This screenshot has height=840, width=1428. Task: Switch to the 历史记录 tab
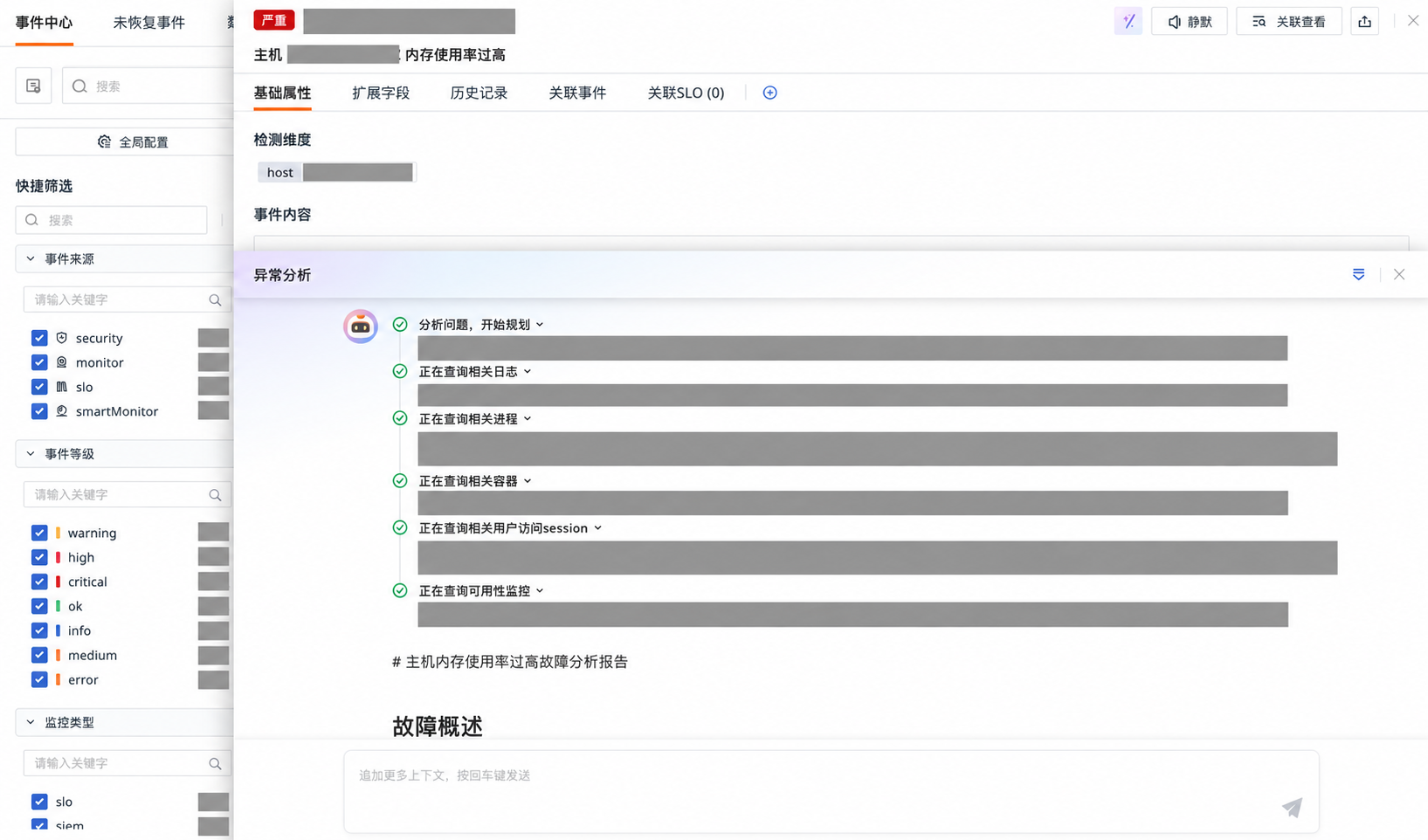click(x=479, y=93)
